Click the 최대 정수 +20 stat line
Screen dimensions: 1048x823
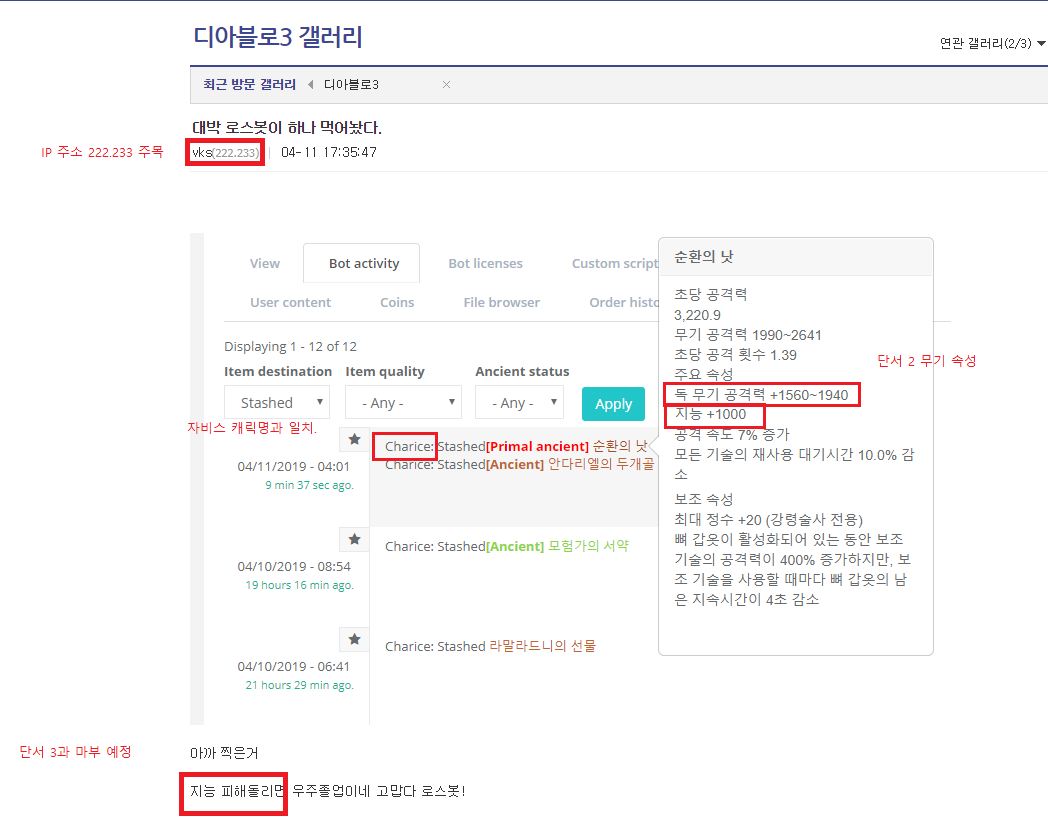click(x=769, y=519)
